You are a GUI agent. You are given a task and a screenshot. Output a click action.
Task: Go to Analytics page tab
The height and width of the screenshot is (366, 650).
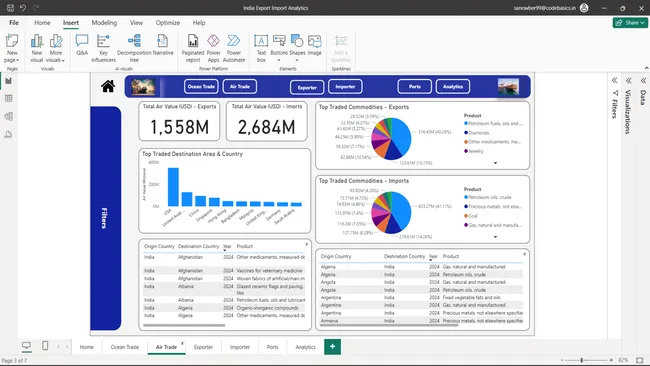click(306, 347)
